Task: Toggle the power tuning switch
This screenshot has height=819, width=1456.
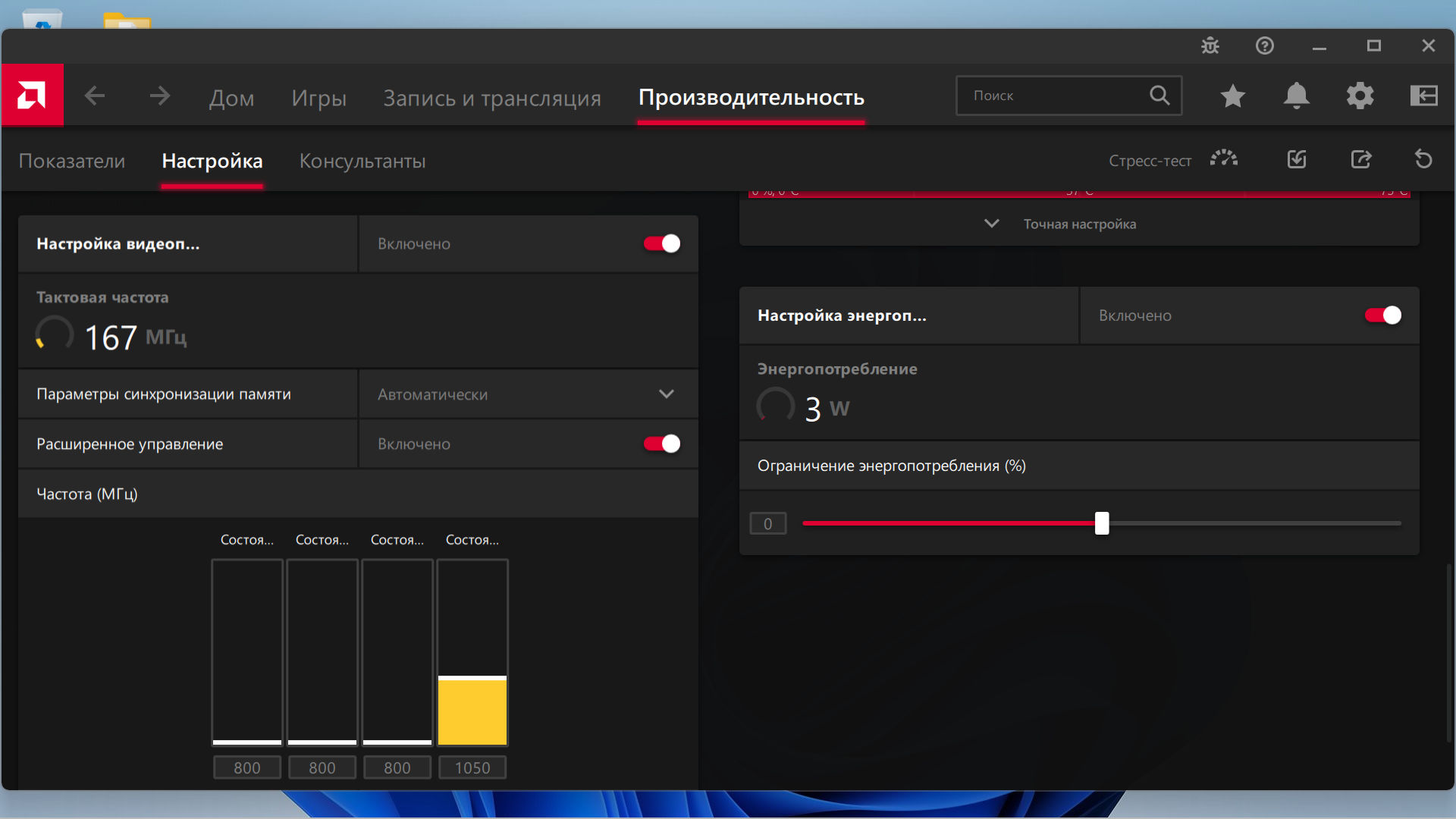Action: point(1382,315)
